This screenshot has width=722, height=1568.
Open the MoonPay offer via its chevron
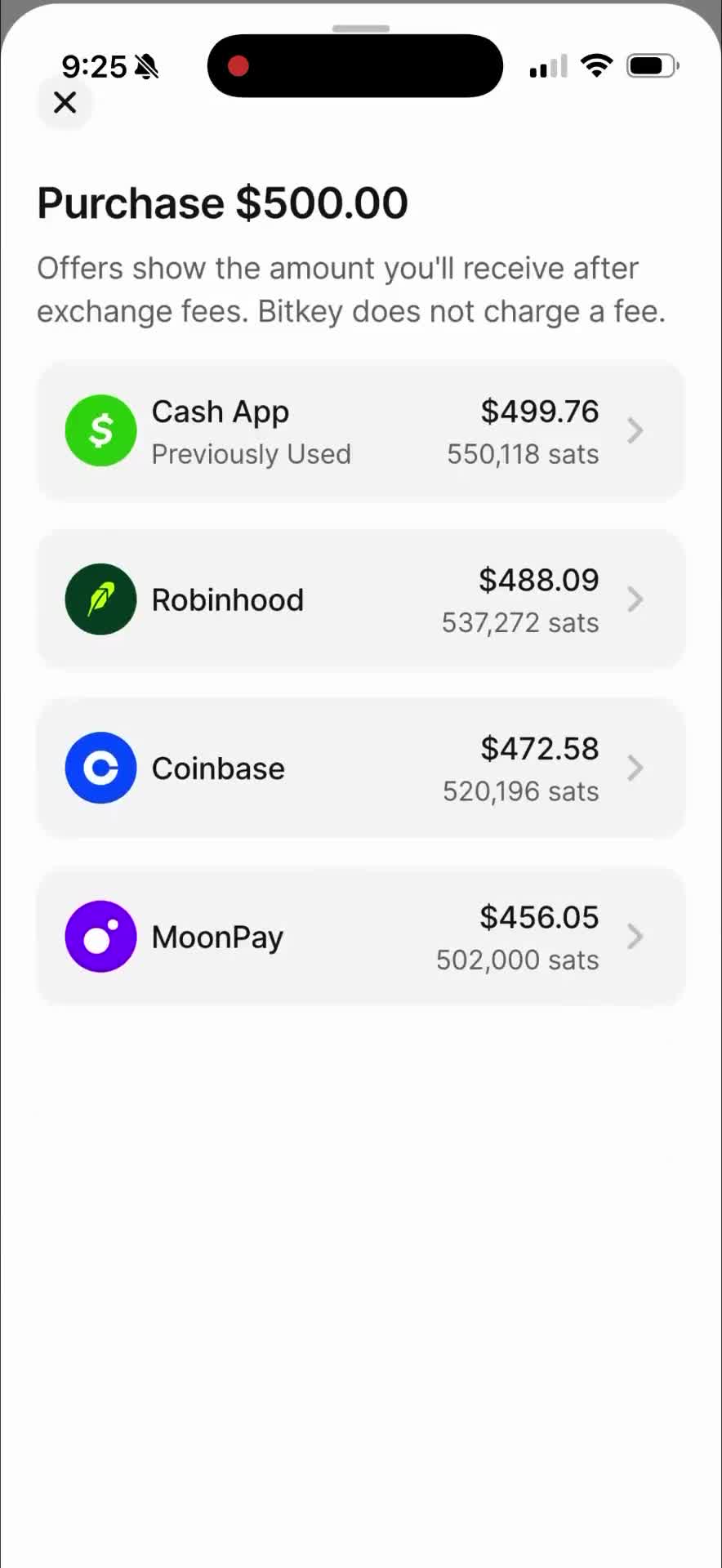tap(635, 937)
